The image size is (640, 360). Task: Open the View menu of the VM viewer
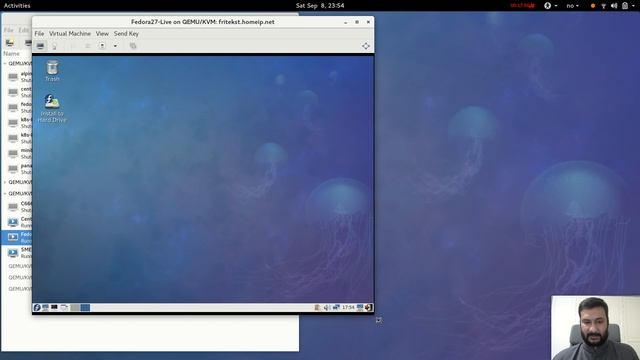(102, 33)
